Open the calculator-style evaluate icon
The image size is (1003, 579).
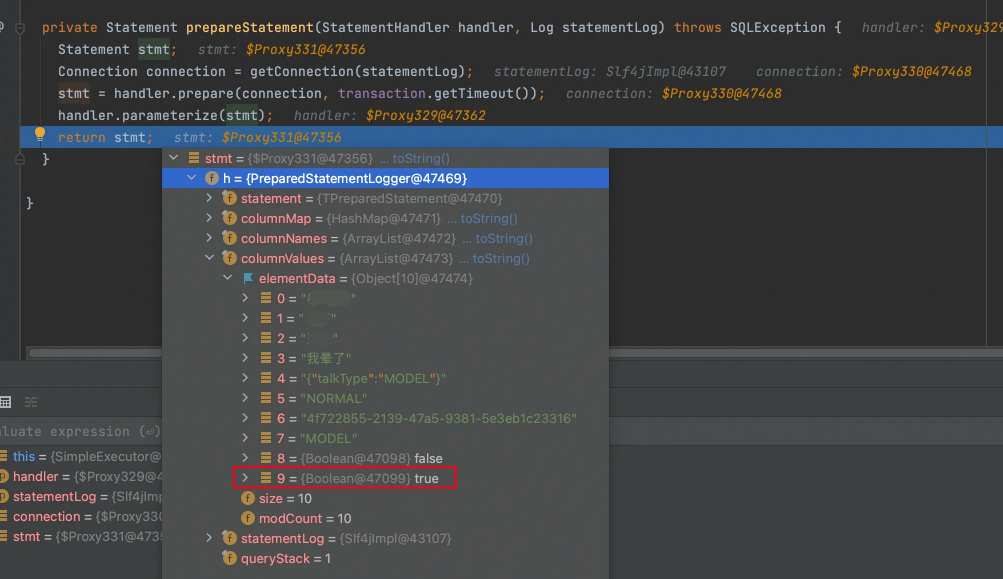click(6, 402)
